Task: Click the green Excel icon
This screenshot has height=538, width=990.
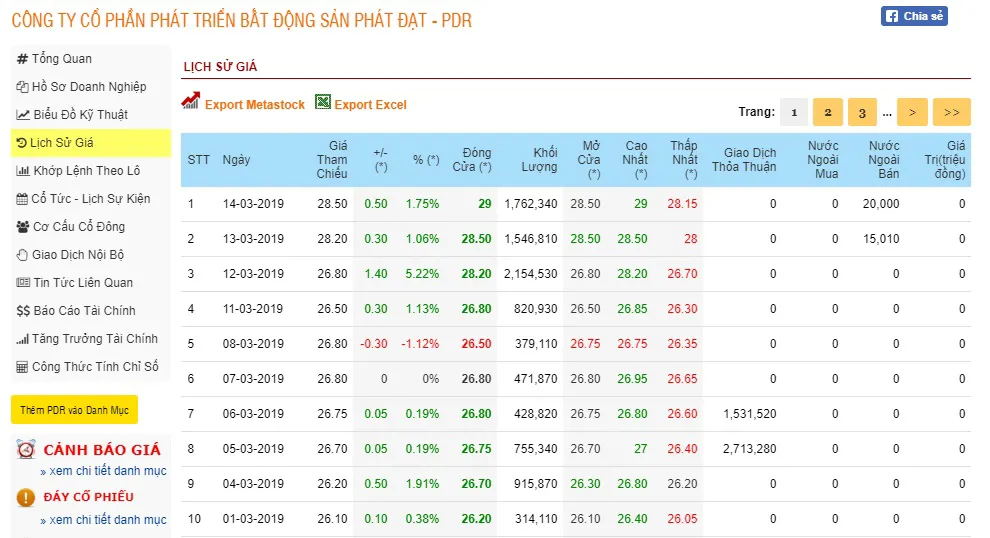Action: [x=323, y=102]
